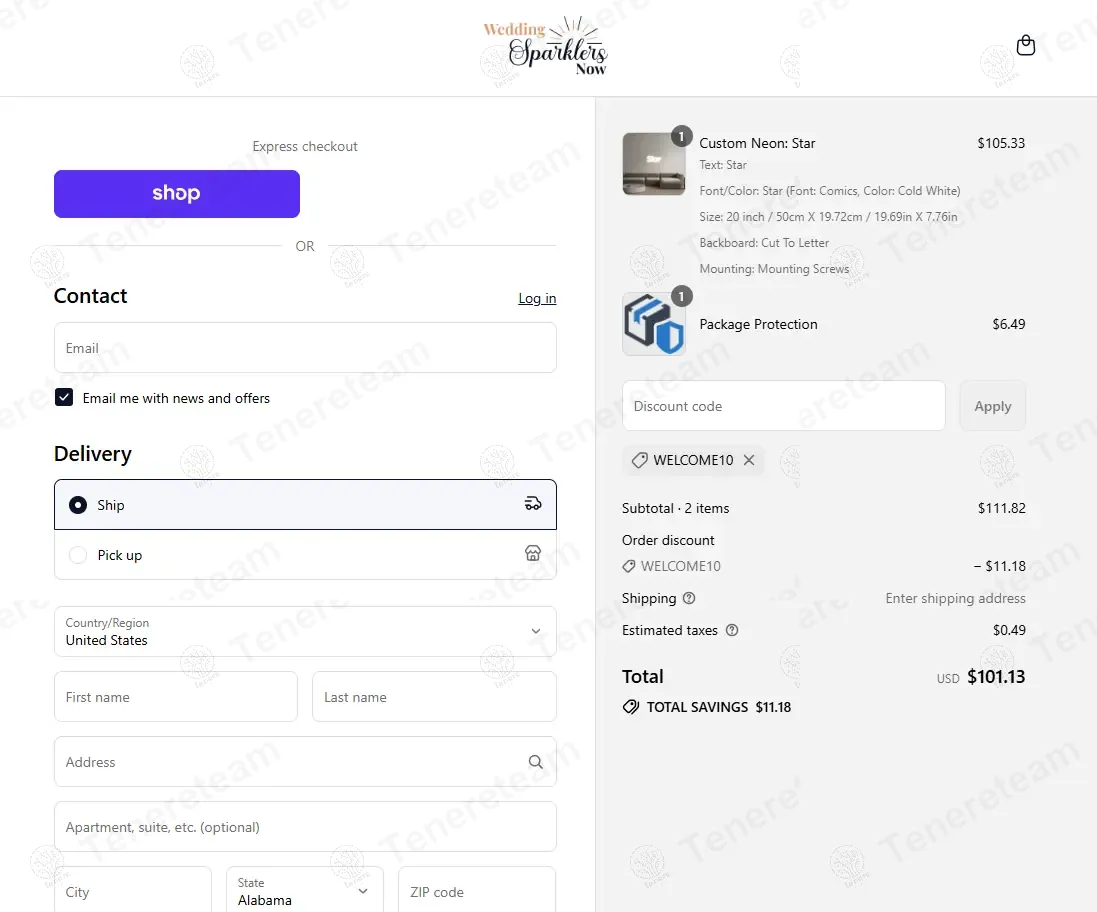Select the Ship delivery option

(x=305, y=504)
